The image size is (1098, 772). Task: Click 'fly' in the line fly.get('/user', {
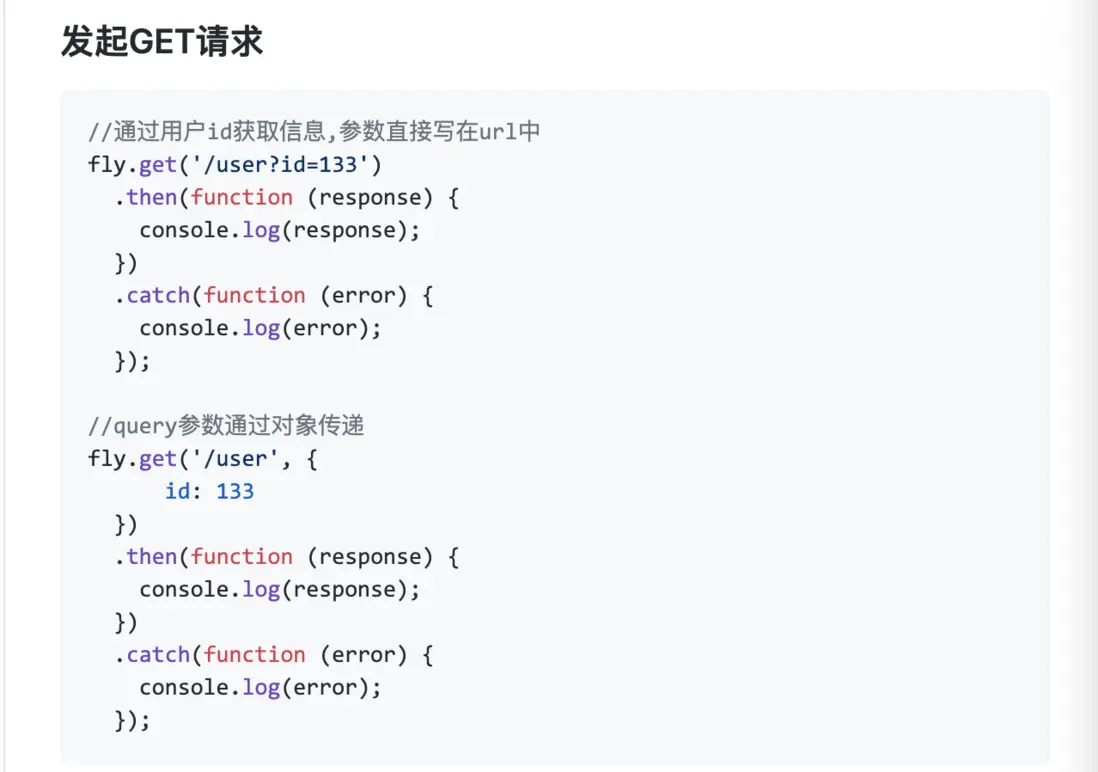pyautogui.click(x=106, y=459)
